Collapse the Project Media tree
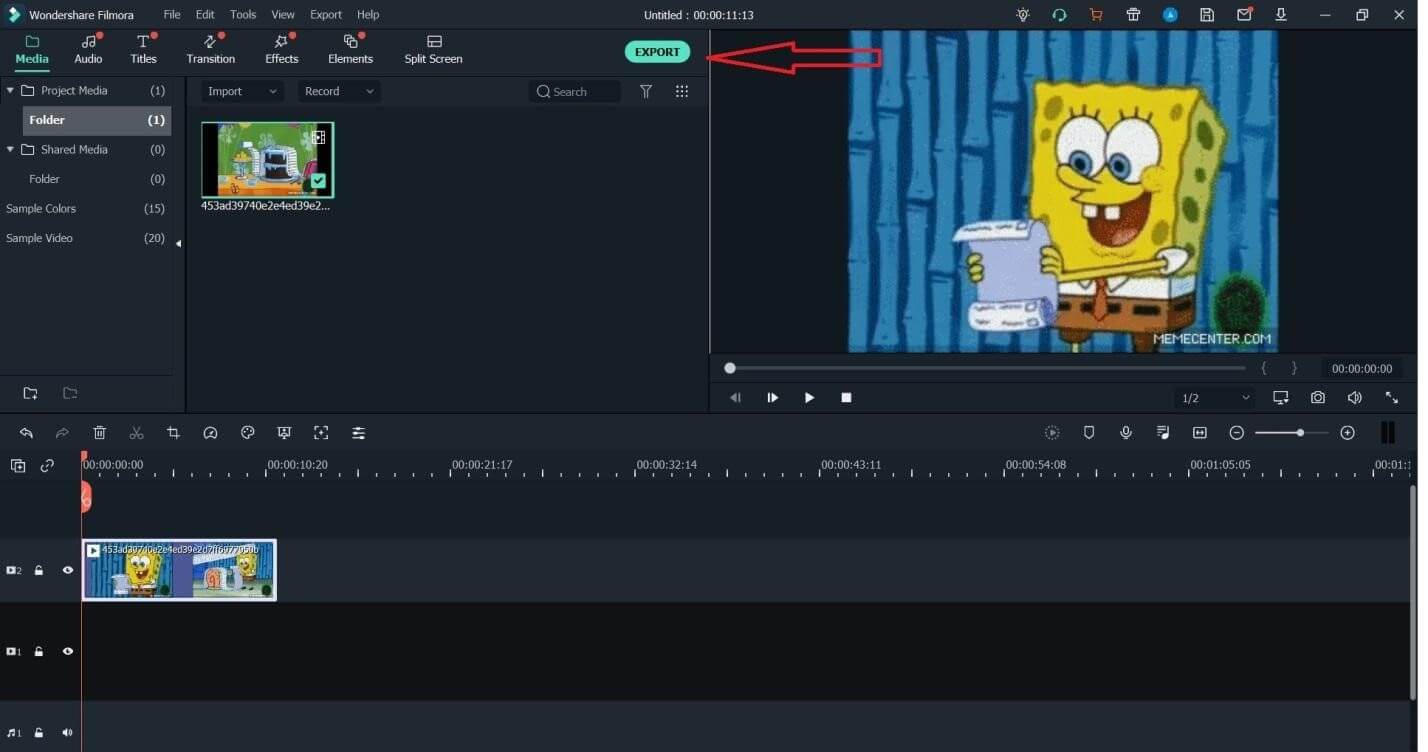1428x752 pixels. (10, 90)
